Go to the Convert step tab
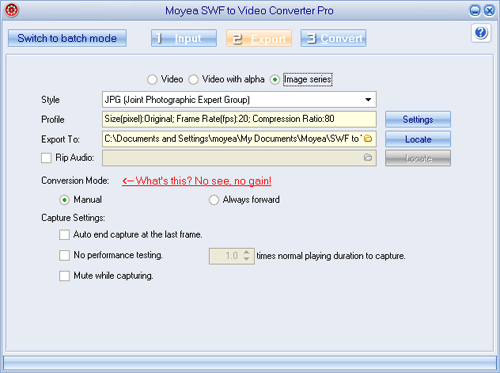The image size is (500, 373). point(333,38)
